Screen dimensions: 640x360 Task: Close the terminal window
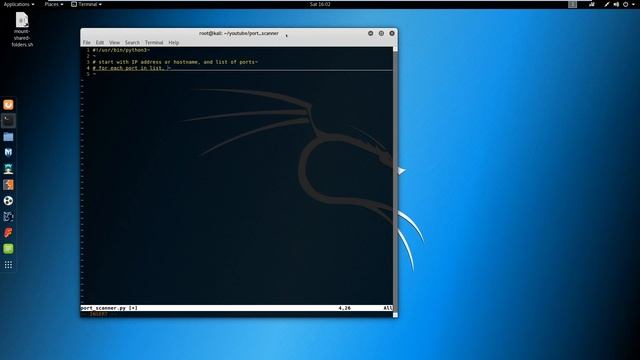coord(392,33)
